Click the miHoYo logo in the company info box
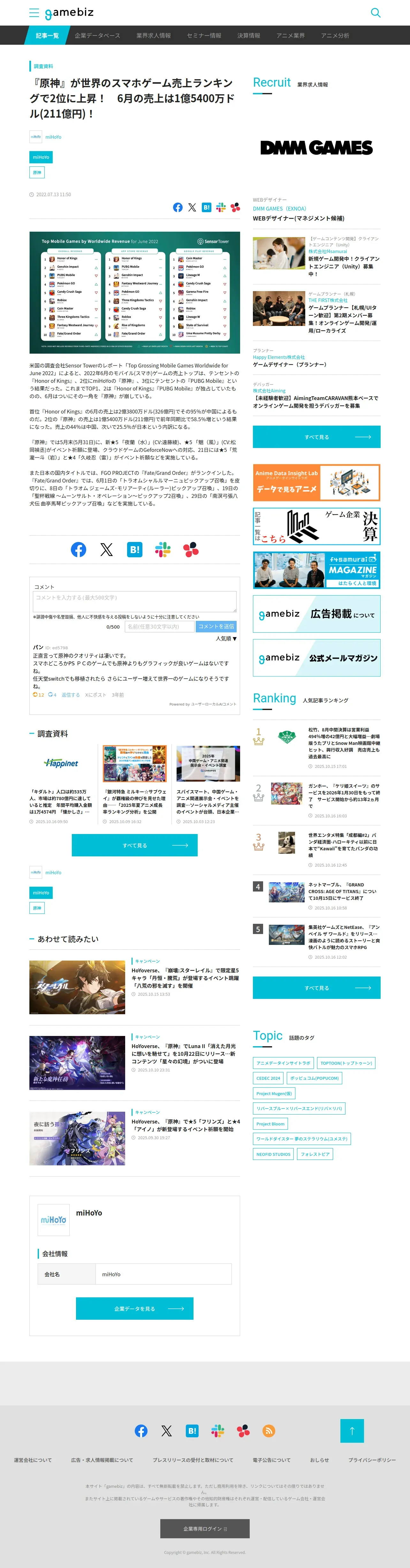Viewport: 410px width, 1568px height. [54, 1220]
